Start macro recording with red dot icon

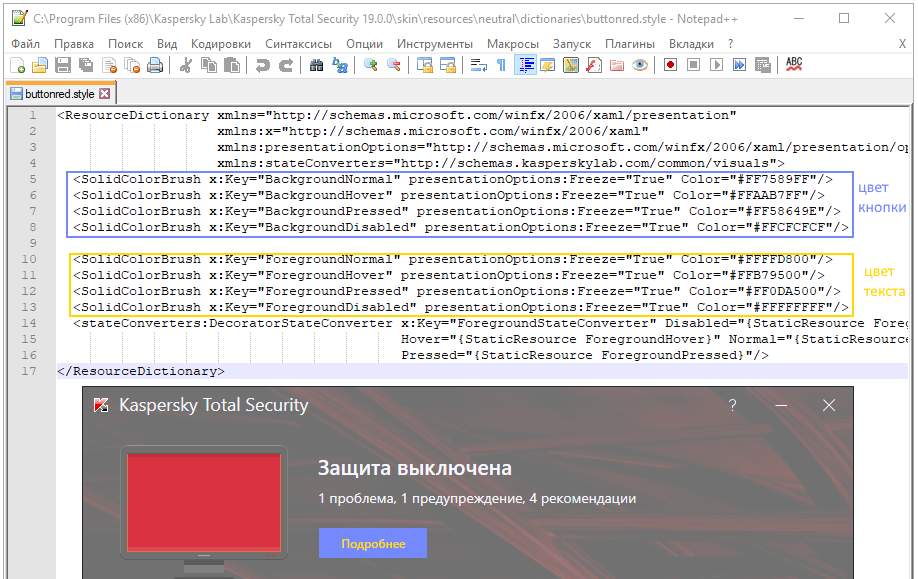[x=669, y=66]
